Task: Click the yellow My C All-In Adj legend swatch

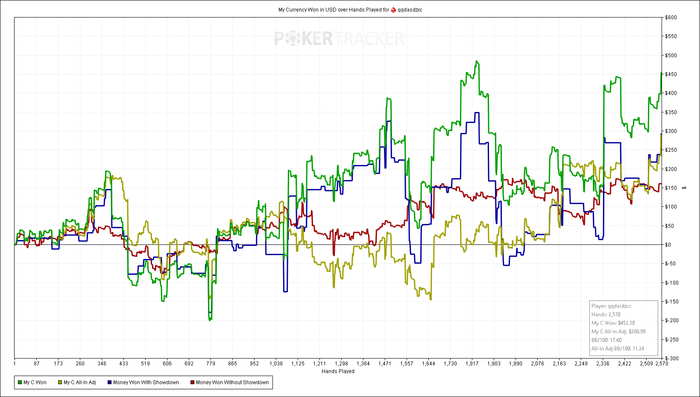Action: pyautogui.click(x=59, y=382)
